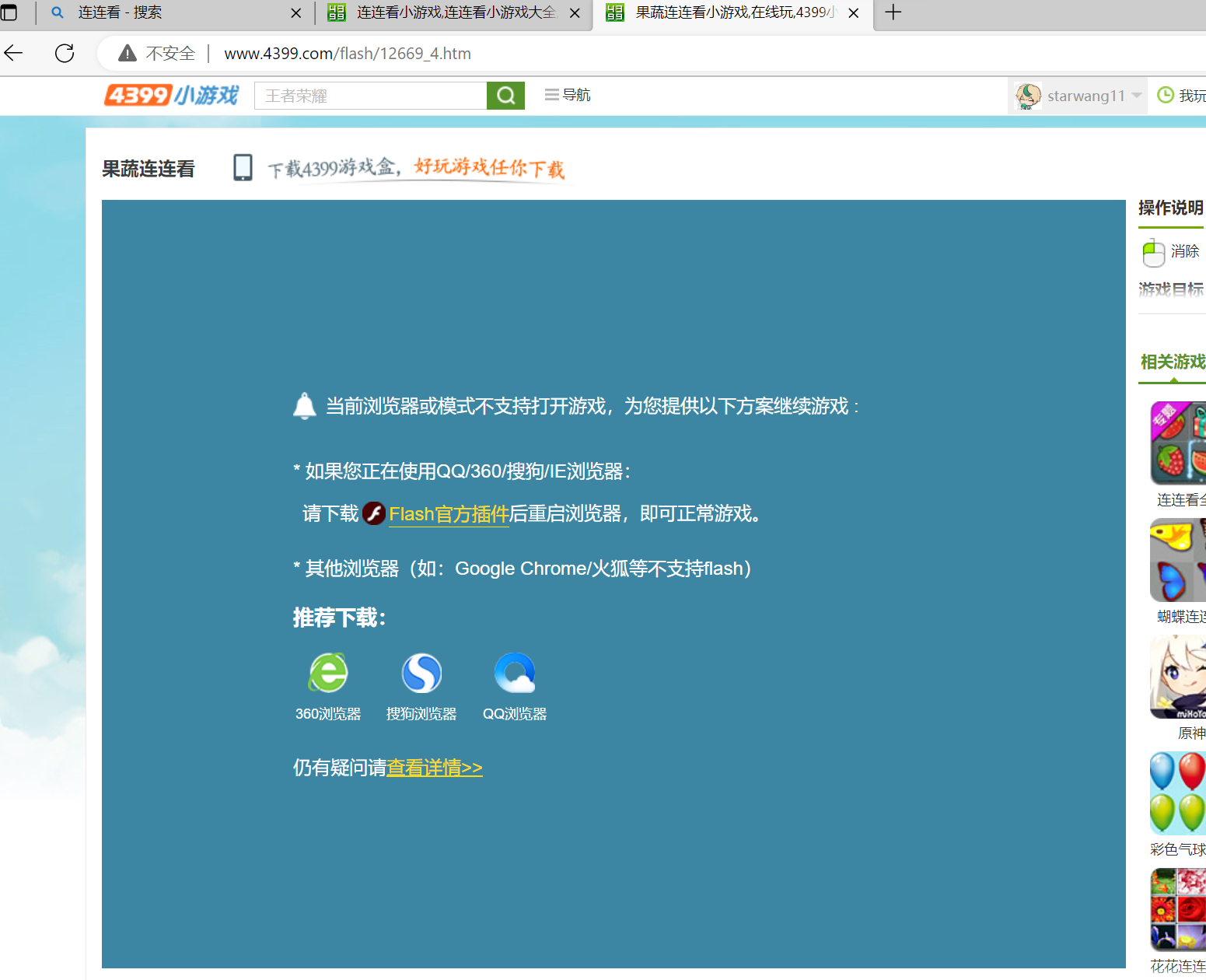1206x980 pixels.
Task: Open the 查看详情>> link
Action: tap(435, 768)
